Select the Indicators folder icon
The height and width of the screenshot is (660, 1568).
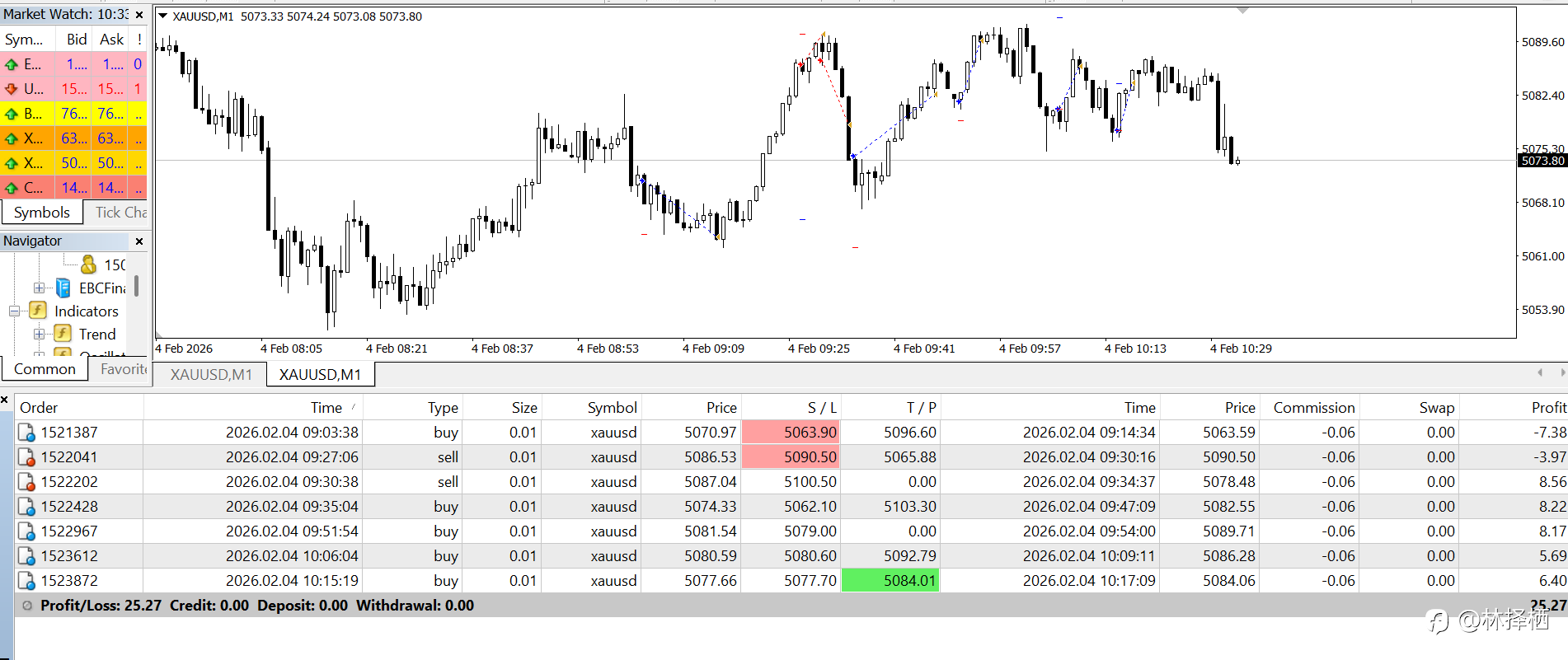click(x=38, y=311)
